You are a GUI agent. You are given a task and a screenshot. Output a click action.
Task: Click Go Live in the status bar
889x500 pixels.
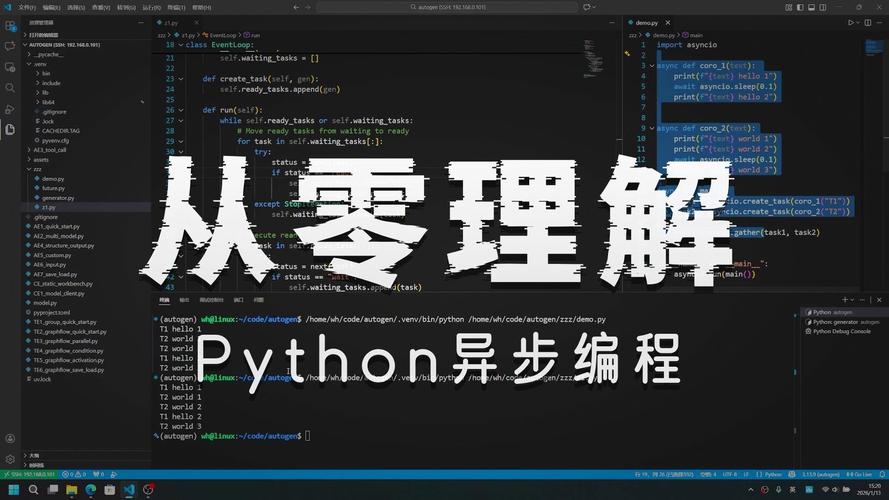pos(859,474)
